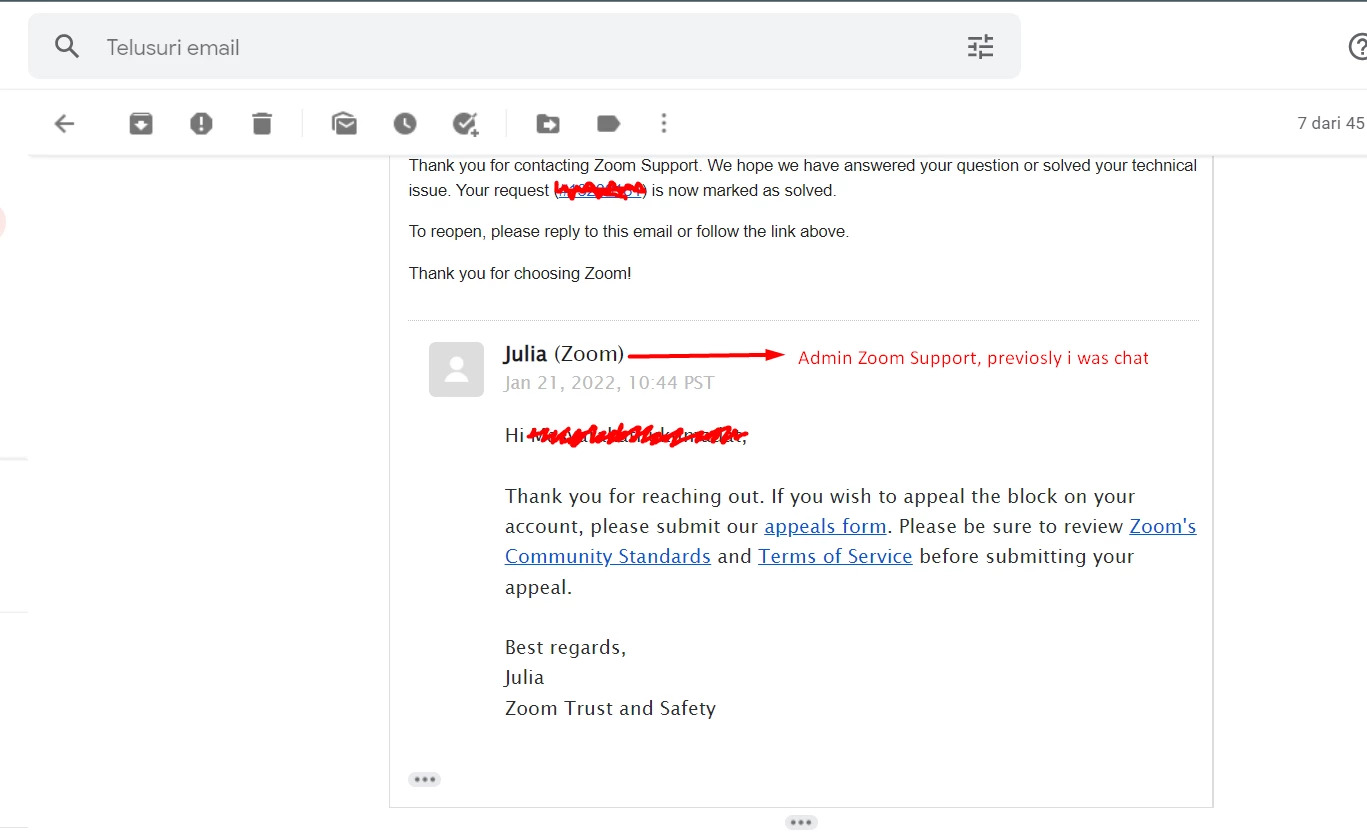Mark email as unread
1367x839 pixels.
point(344,124)
